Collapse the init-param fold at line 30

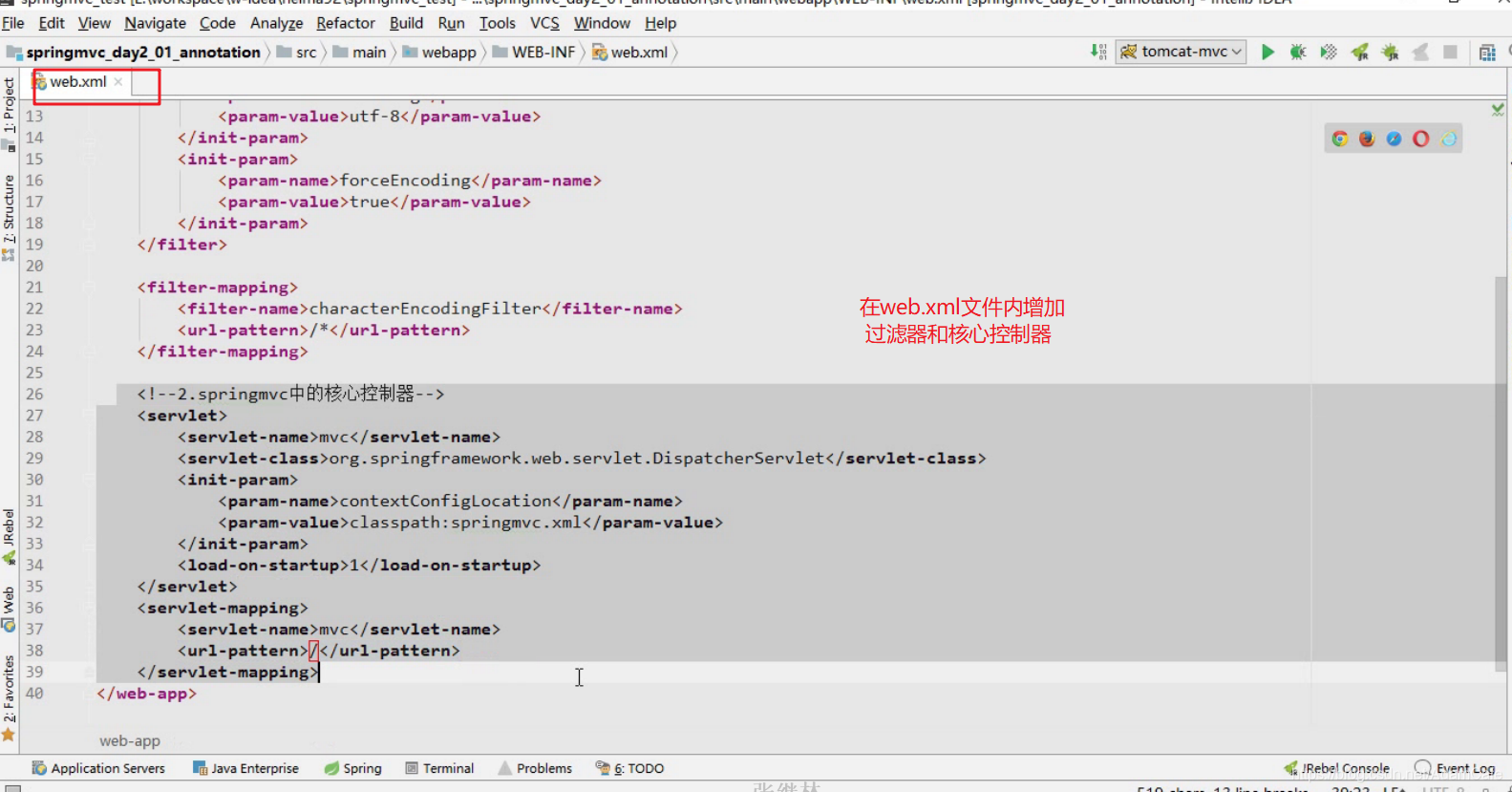(x=89, y=480)
